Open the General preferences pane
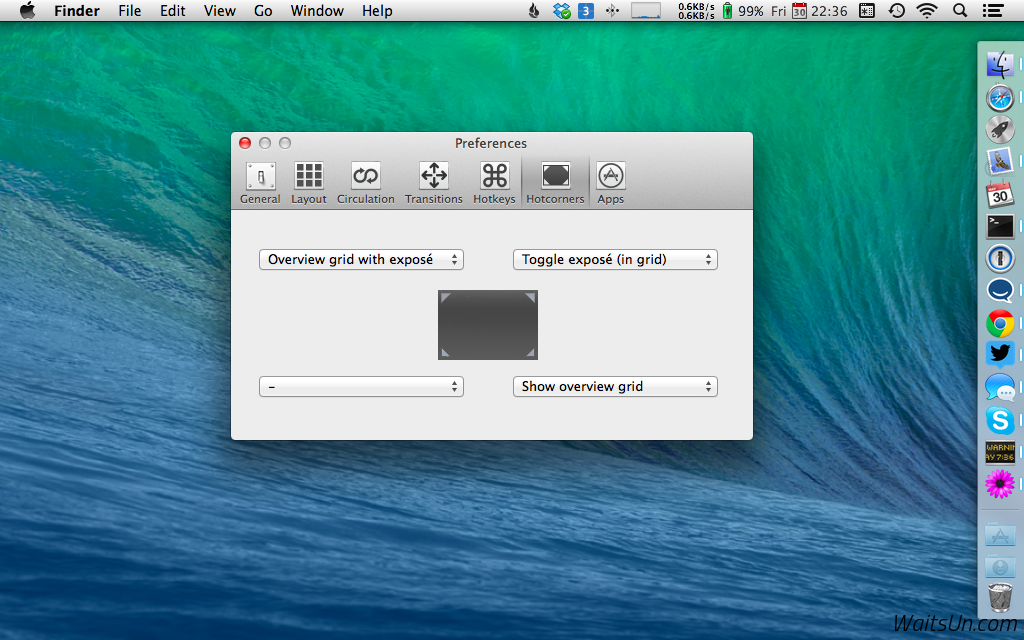The image size is (1024, 640). (260, 183)
